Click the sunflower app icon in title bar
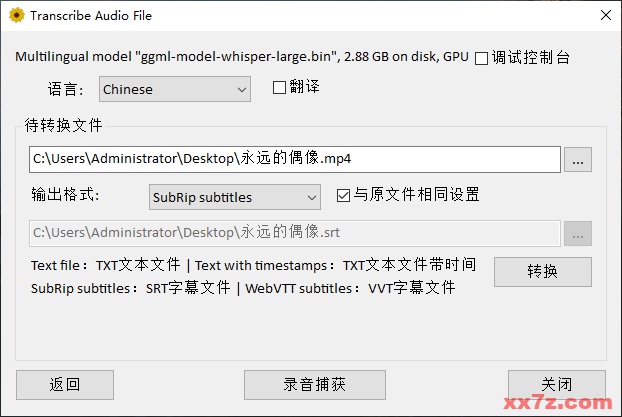622x417 pixels. tap(15, 16)
